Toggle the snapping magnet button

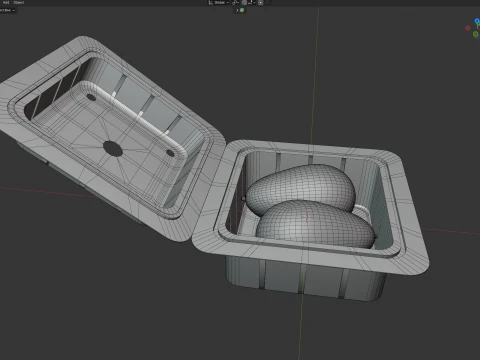pyautogui.click(x=244, y=2)
